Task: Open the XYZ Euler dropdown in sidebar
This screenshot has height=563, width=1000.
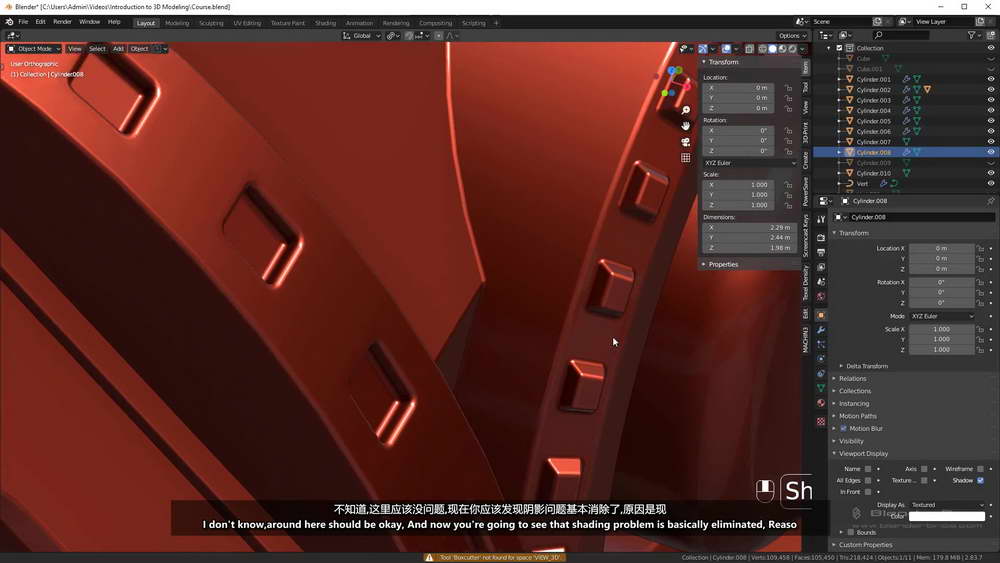Action: (750, 163)
